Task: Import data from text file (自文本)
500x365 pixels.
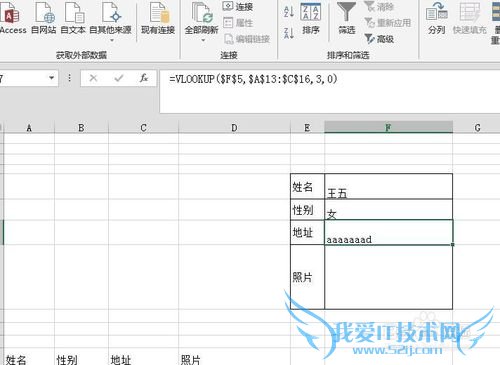Action: [73, 18]
